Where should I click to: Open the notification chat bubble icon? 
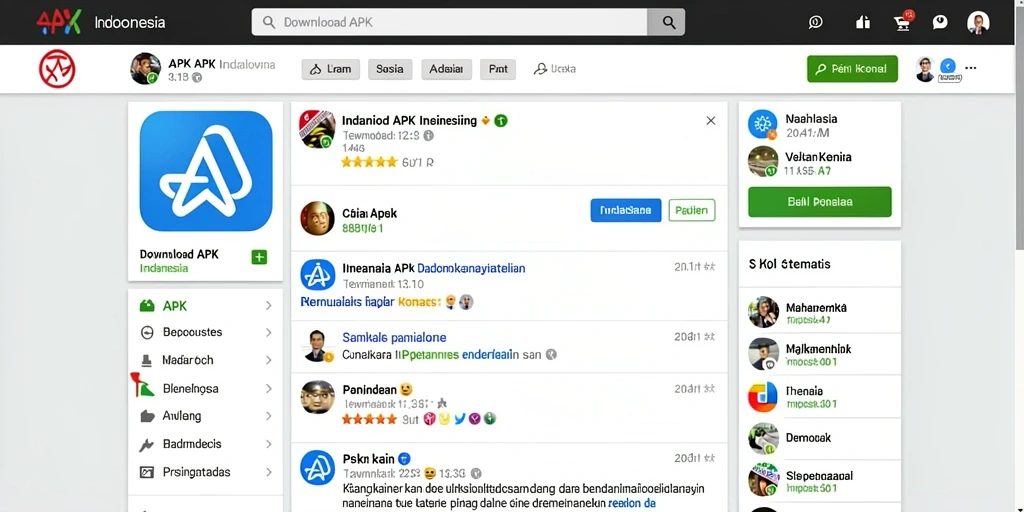(x=940, y=22)
